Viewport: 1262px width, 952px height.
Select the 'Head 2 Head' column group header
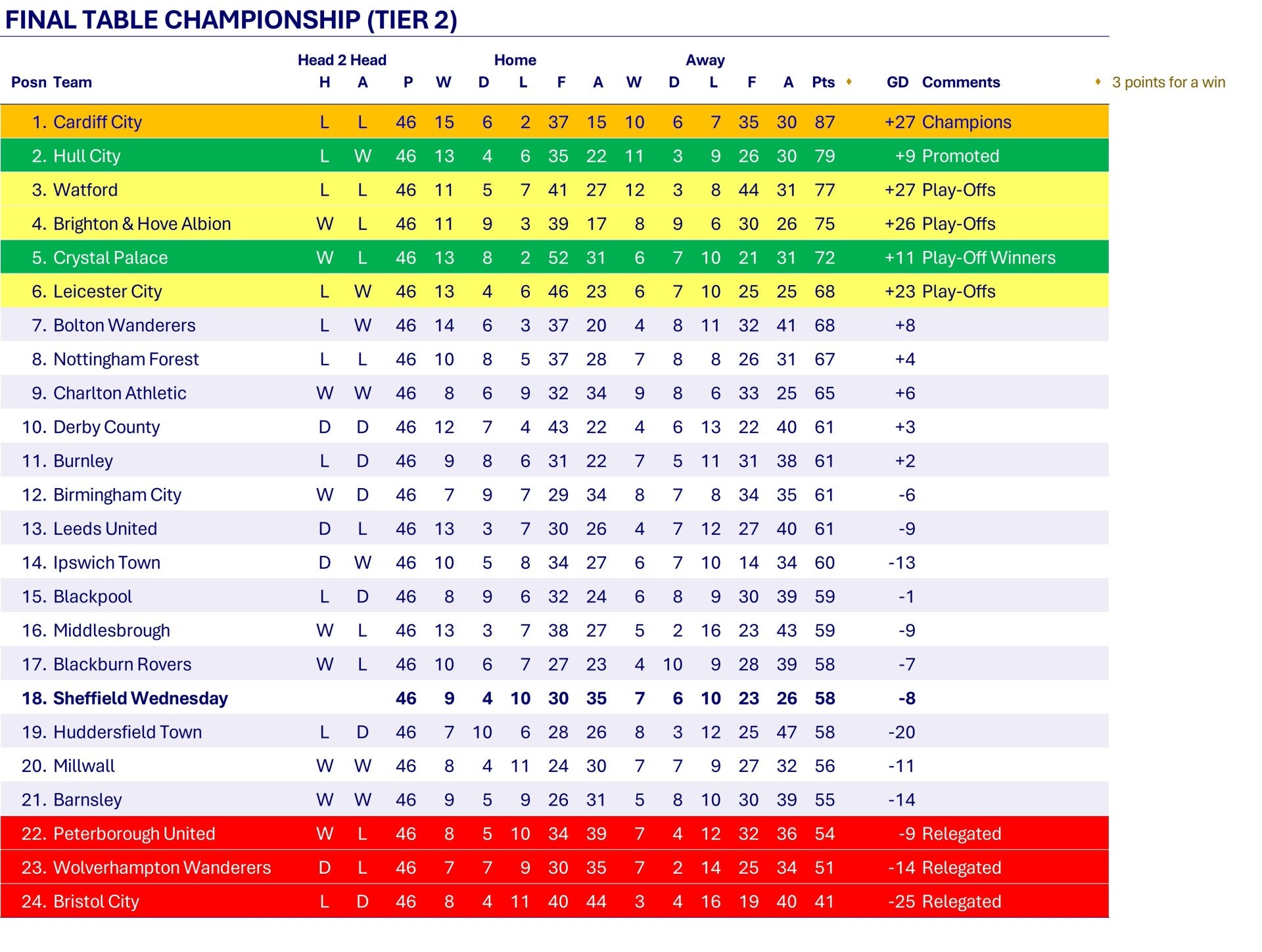click(342, 60)
